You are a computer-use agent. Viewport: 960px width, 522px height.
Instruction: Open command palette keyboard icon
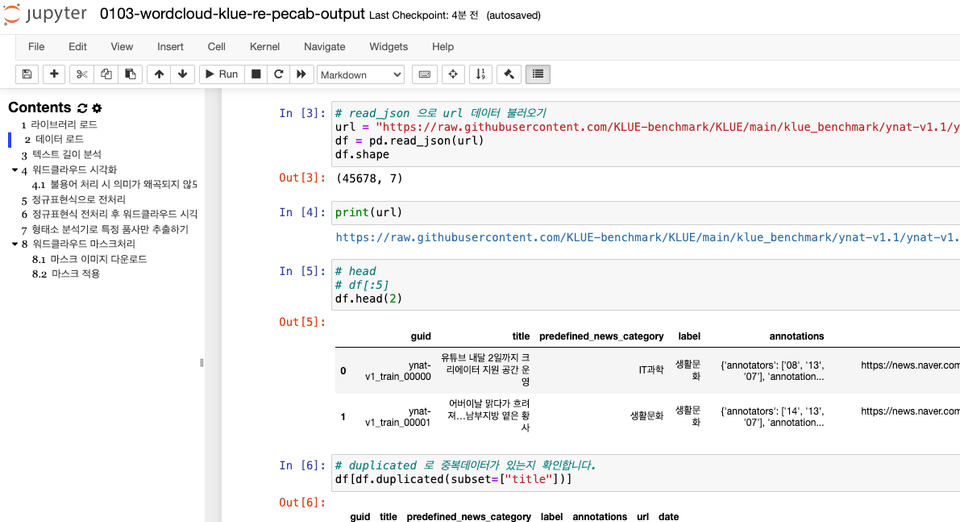pyautogui.click(x=424, y=74)
